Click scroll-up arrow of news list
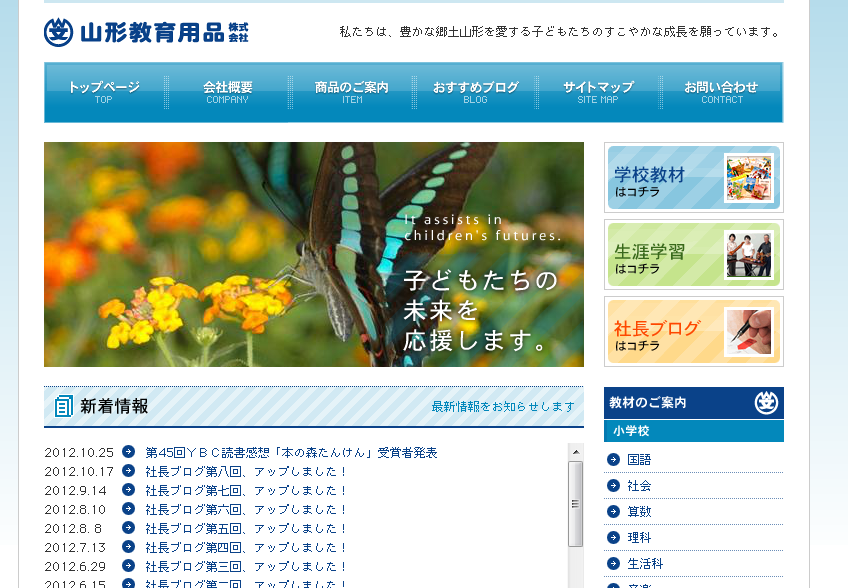848x588 pixels. pyautogui.click(x=575, y=452)
